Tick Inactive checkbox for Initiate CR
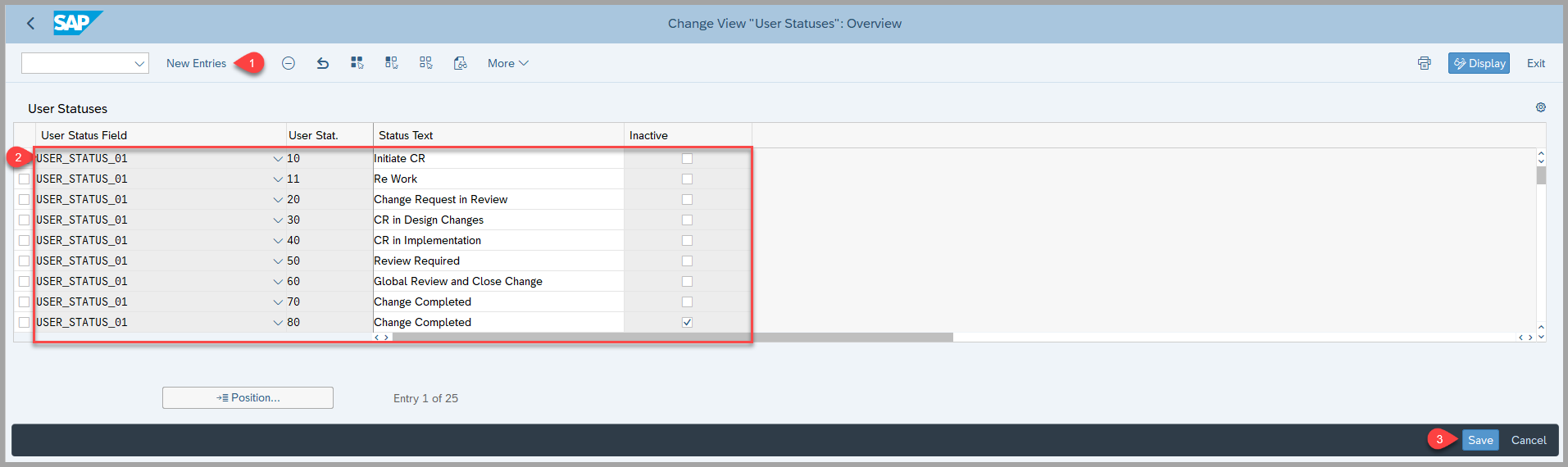 (x=687, y=158)
